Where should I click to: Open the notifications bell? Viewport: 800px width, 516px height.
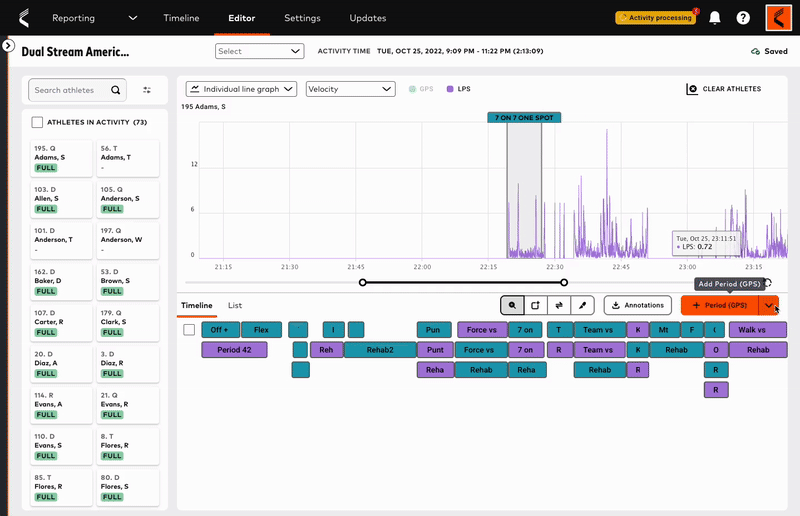click(x=715, y=18)
